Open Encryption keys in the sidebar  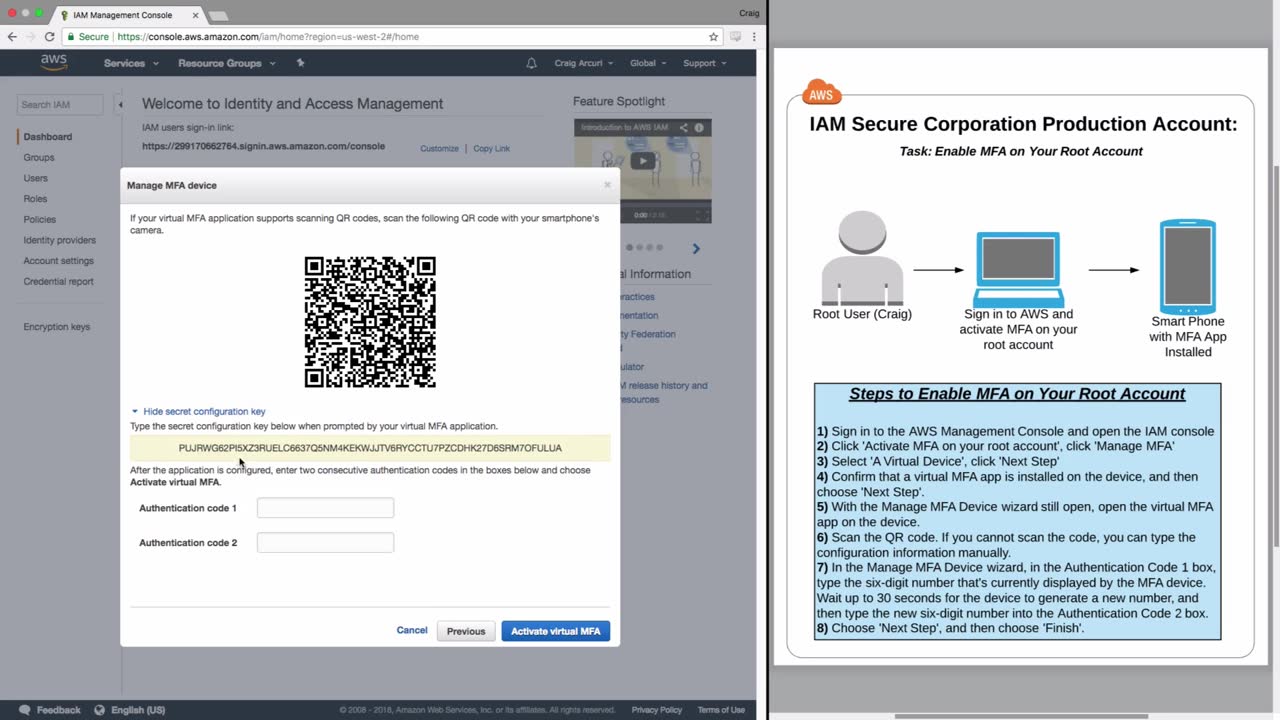click(x=57, y=327)
